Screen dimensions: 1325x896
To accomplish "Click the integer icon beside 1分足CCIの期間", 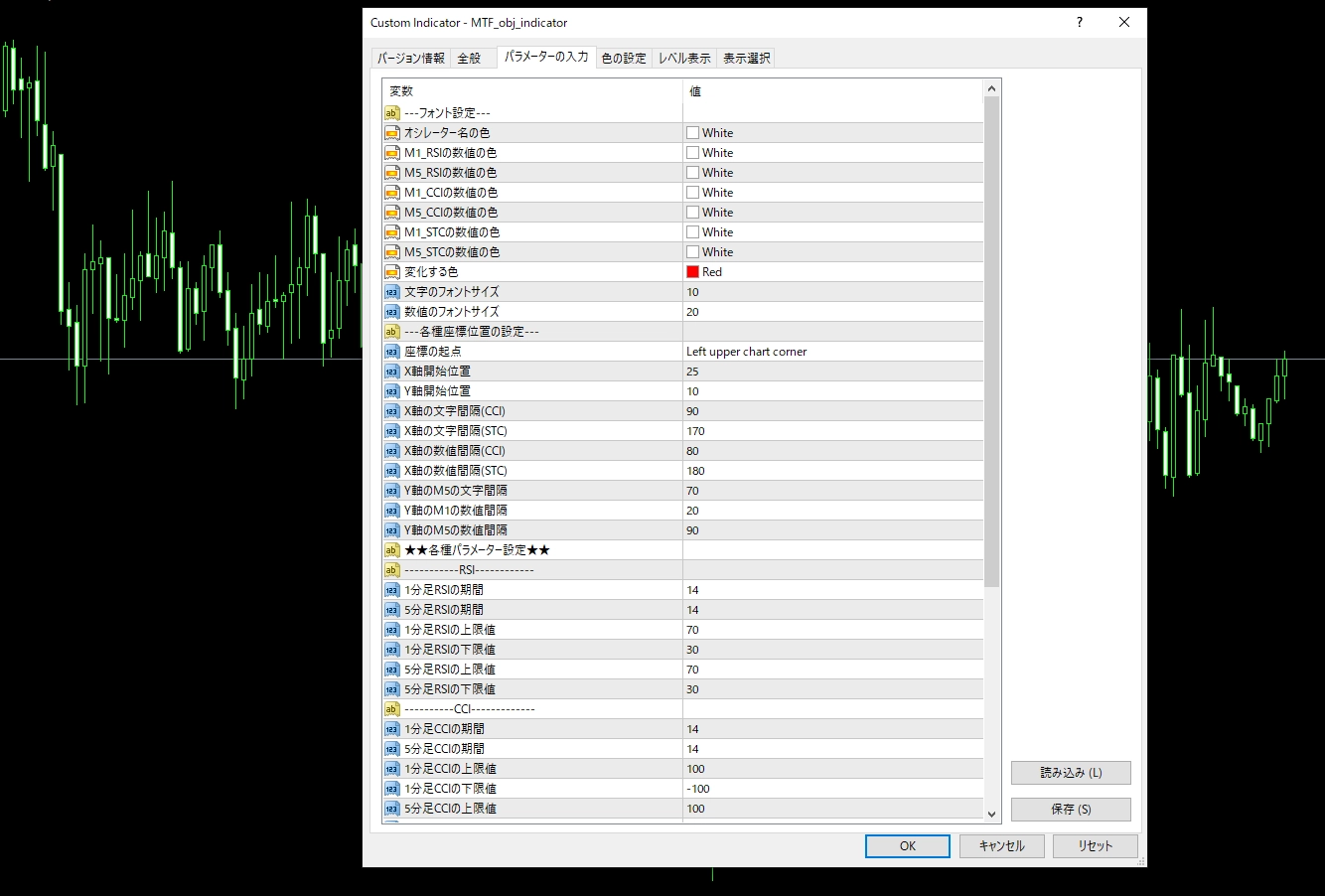I will [392, 729].
